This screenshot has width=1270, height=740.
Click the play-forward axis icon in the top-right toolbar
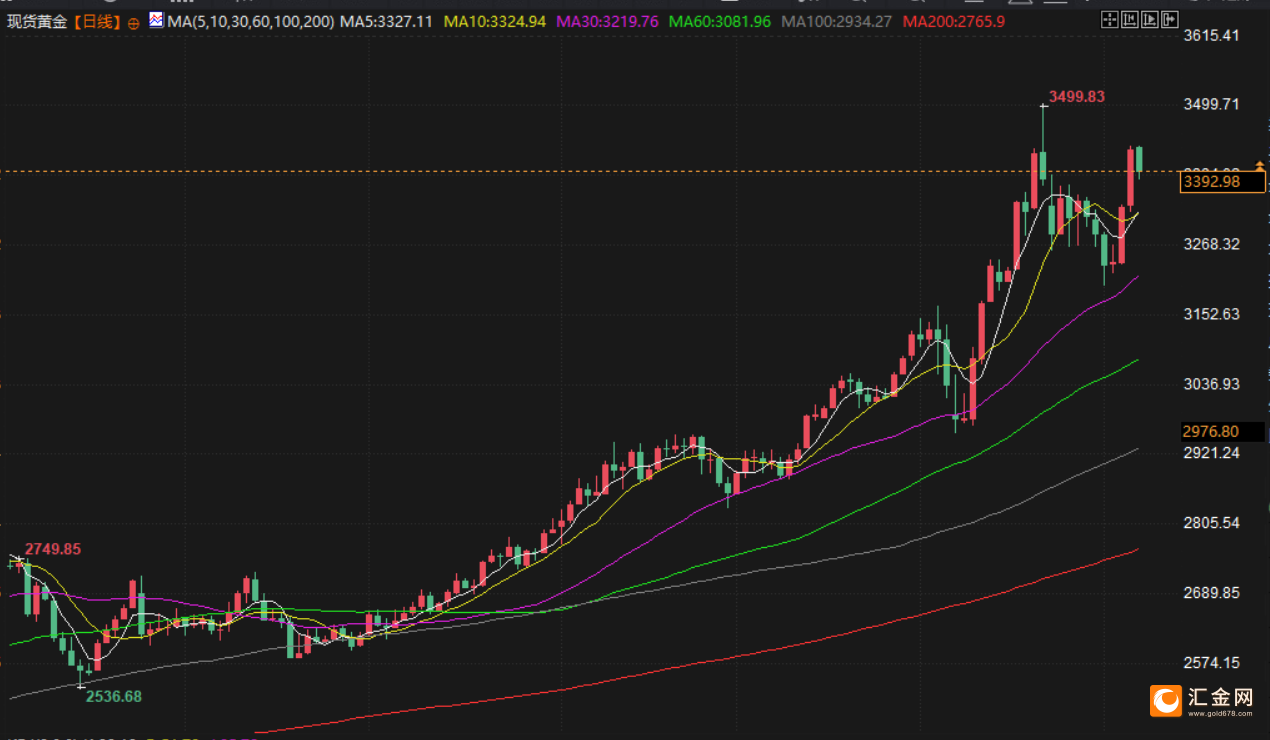coord(1149,19)
